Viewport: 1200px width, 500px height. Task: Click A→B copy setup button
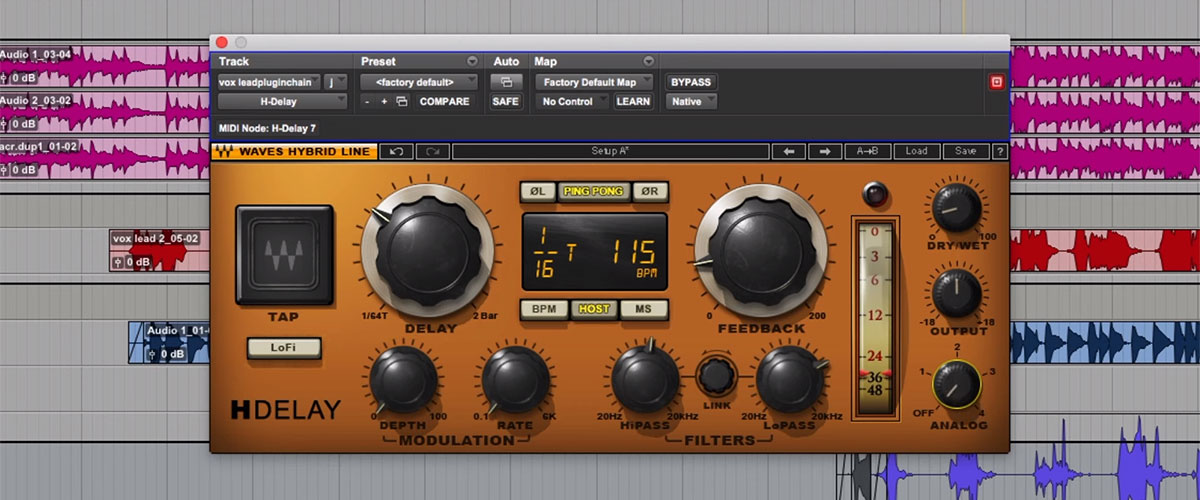tap(867, 151)
